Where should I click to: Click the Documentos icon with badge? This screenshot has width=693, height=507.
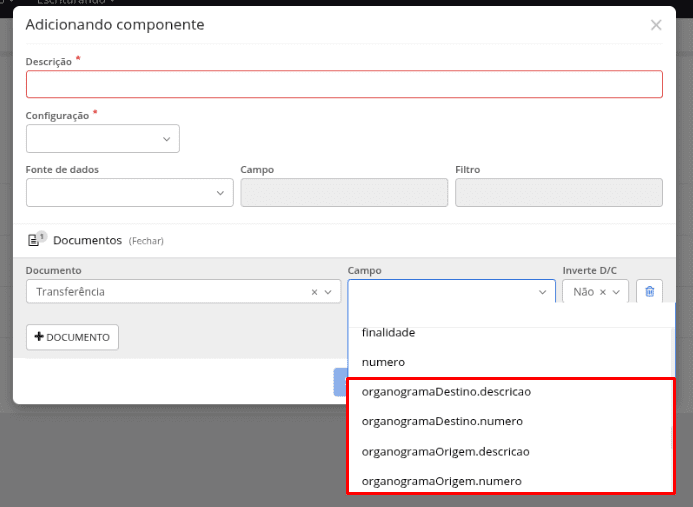click(x=37, y=240)
